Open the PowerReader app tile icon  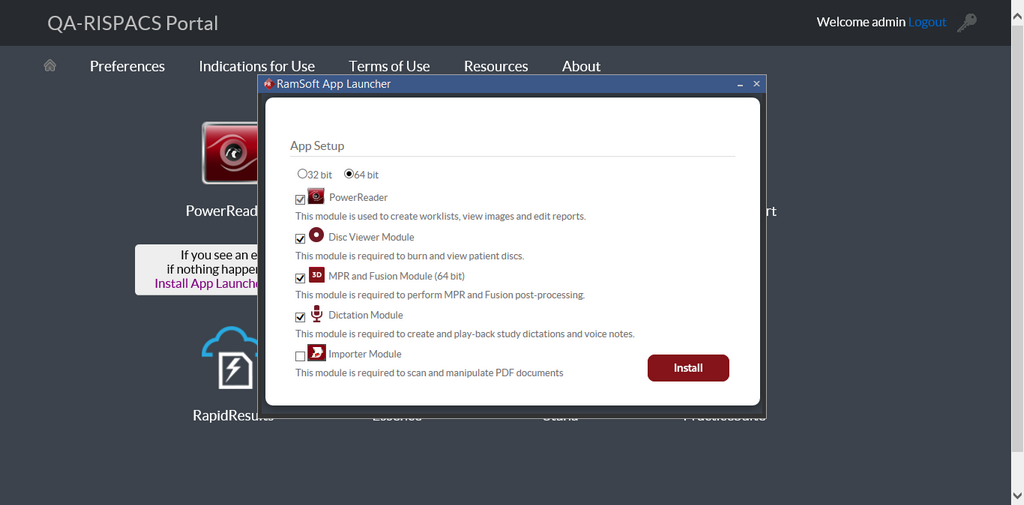coord(231,153)
